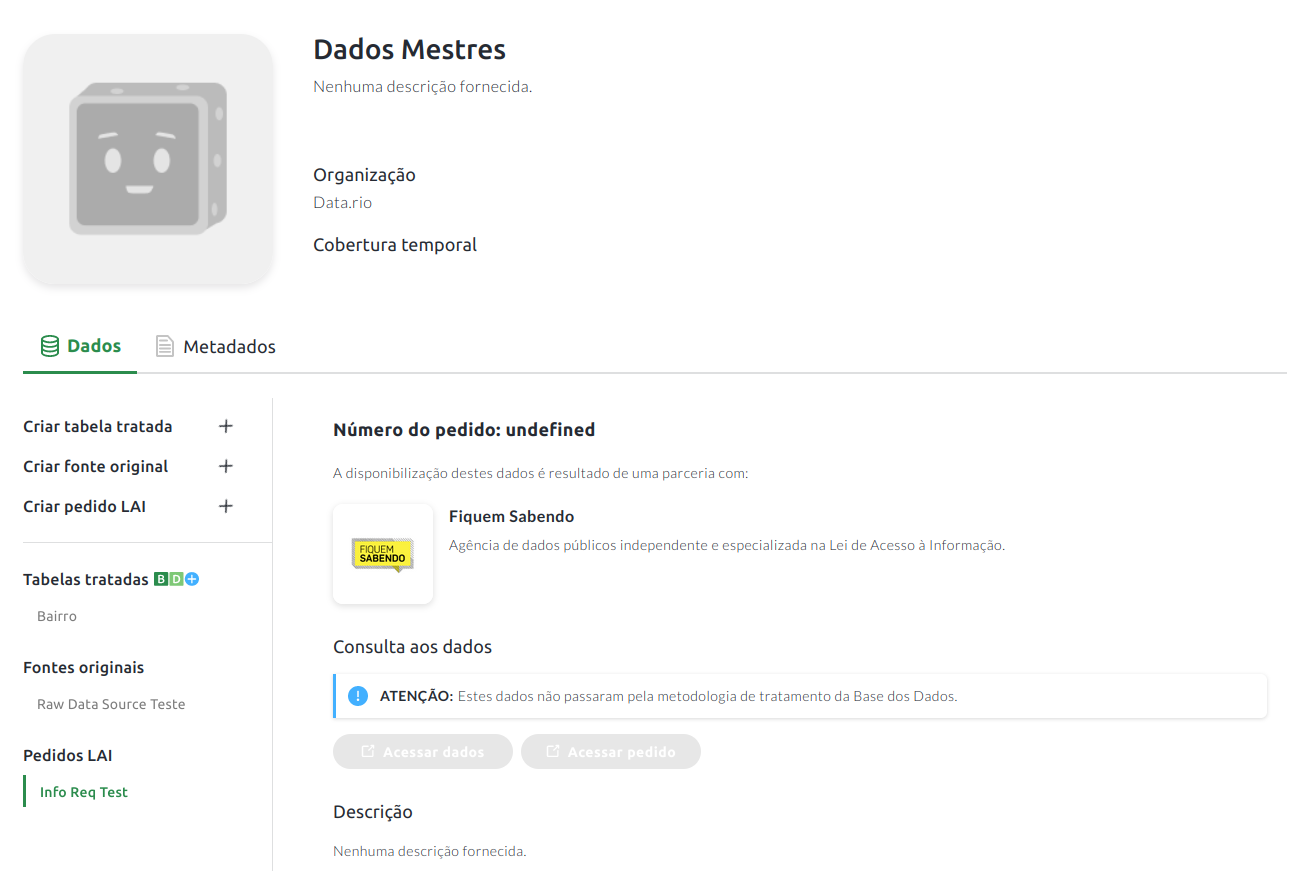This screenshot has width=1310, height=871.
Task: Click the plus icon beside Criar fonte original
Action: [226, 466]
